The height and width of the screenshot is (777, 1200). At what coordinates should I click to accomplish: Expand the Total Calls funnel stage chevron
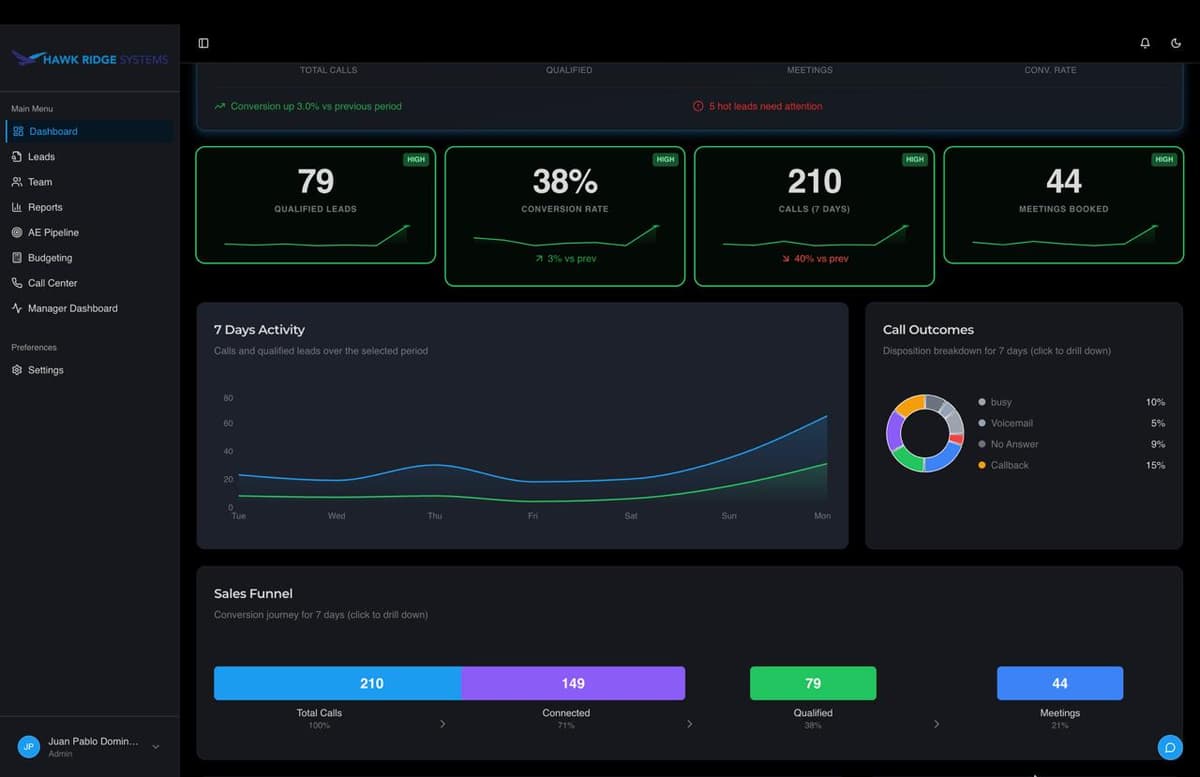click(443, 723)
